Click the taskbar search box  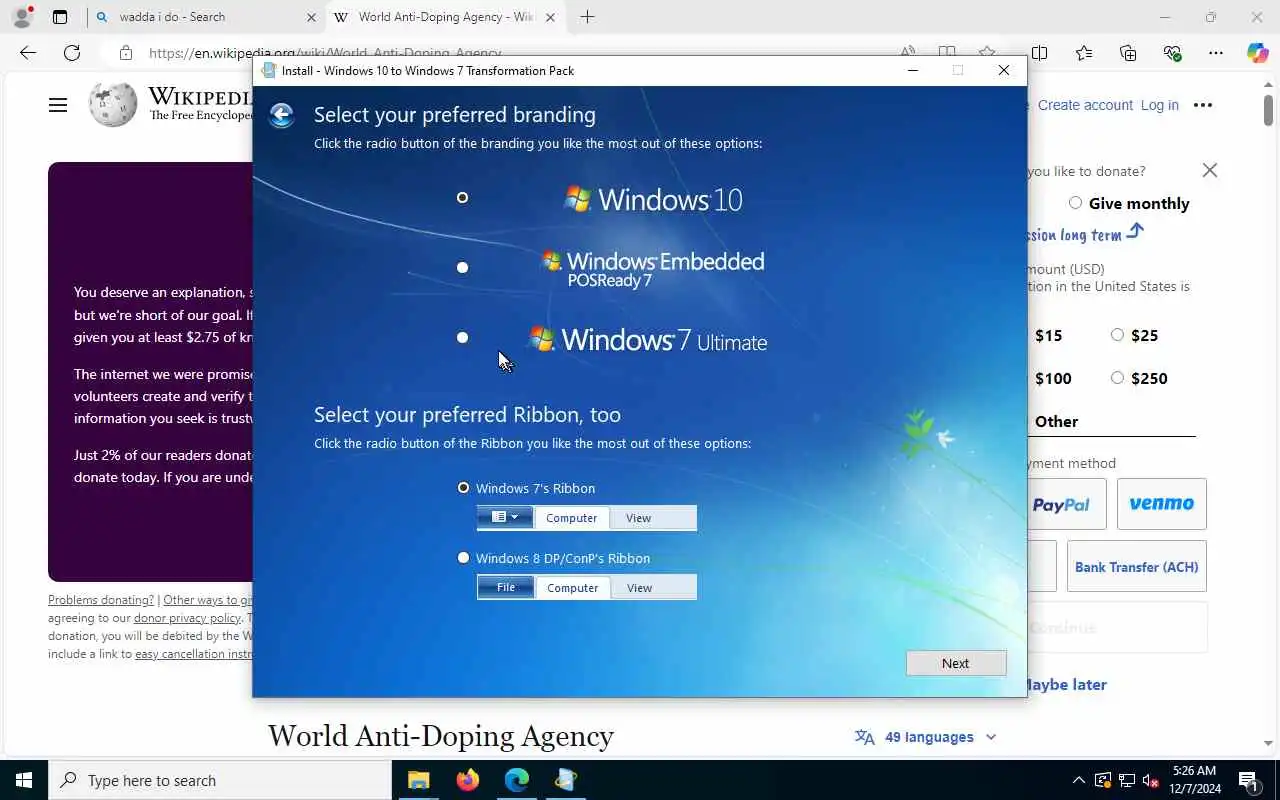click(220, 780)
